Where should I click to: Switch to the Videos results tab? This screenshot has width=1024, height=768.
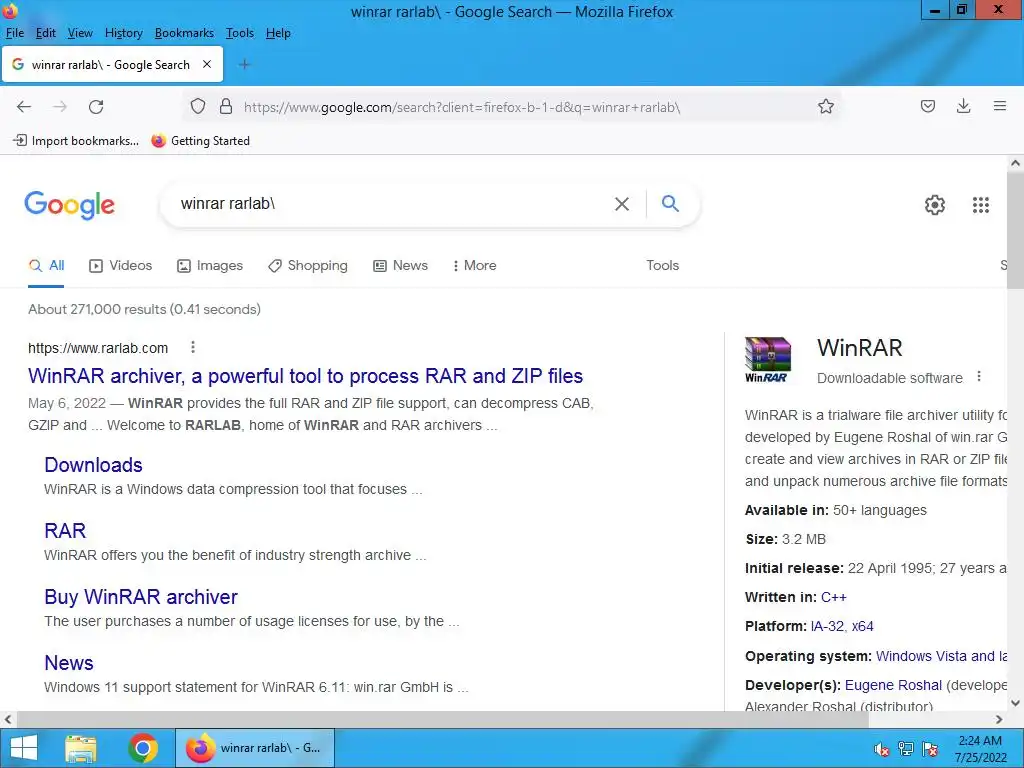[x=121, y=266]
